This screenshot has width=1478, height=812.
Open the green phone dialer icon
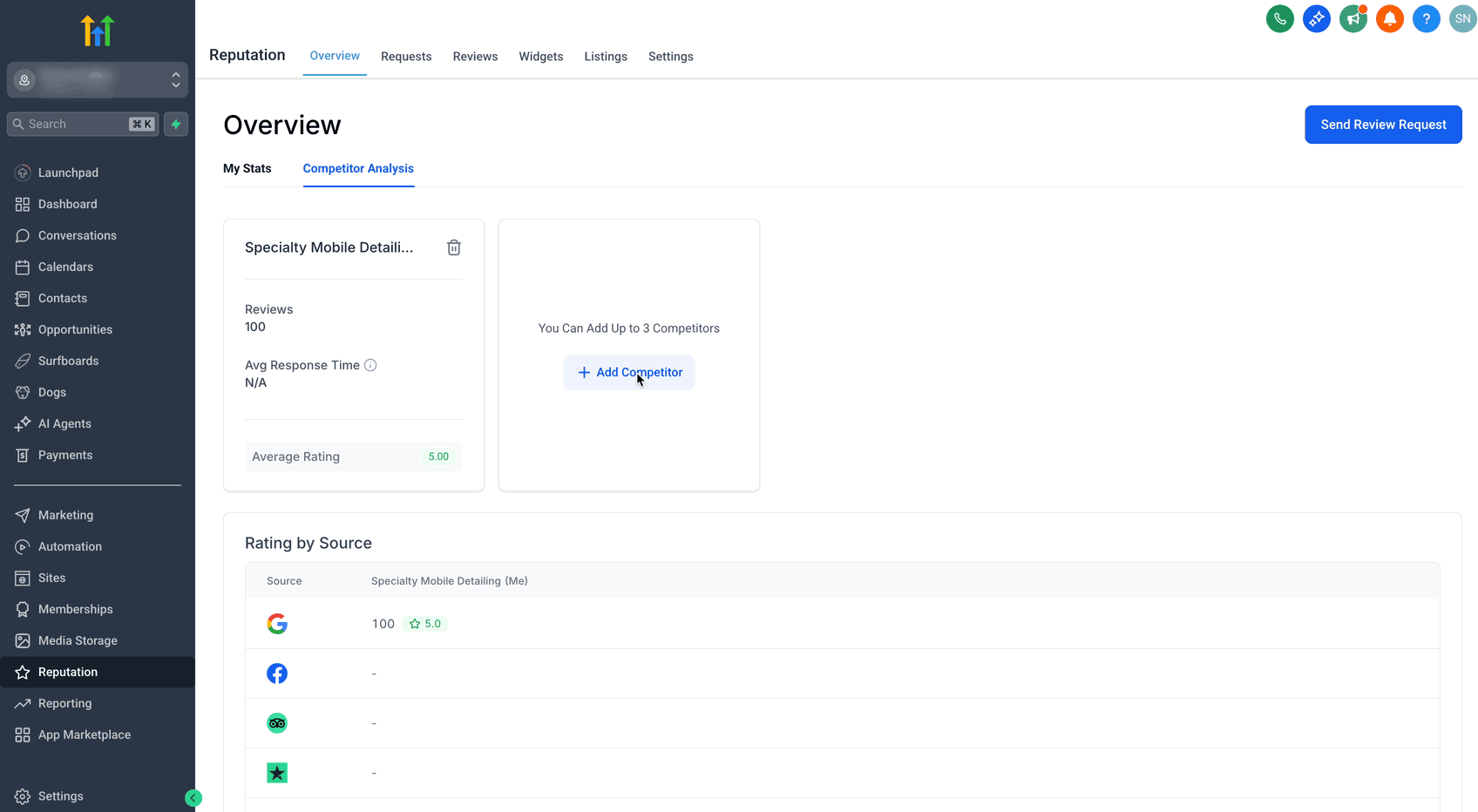(x=1279, y=18)
